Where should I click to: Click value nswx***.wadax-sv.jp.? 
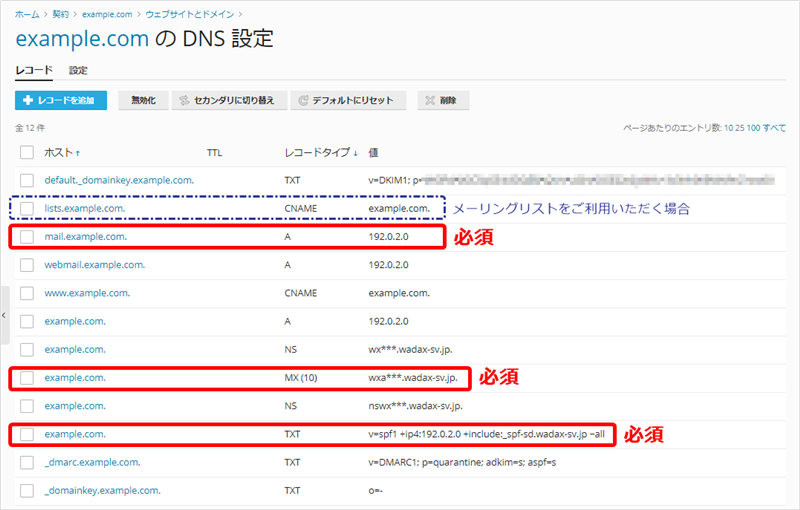point(415,406)
